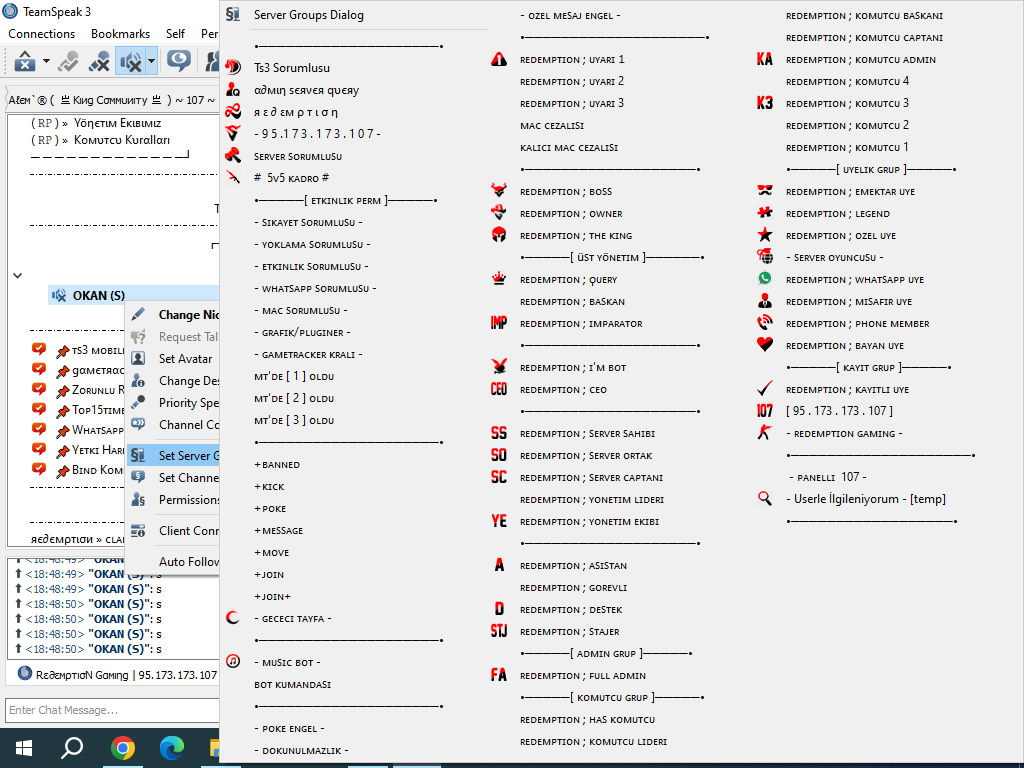
Task: Open the Self menu
Action: (x=175, y=33)
